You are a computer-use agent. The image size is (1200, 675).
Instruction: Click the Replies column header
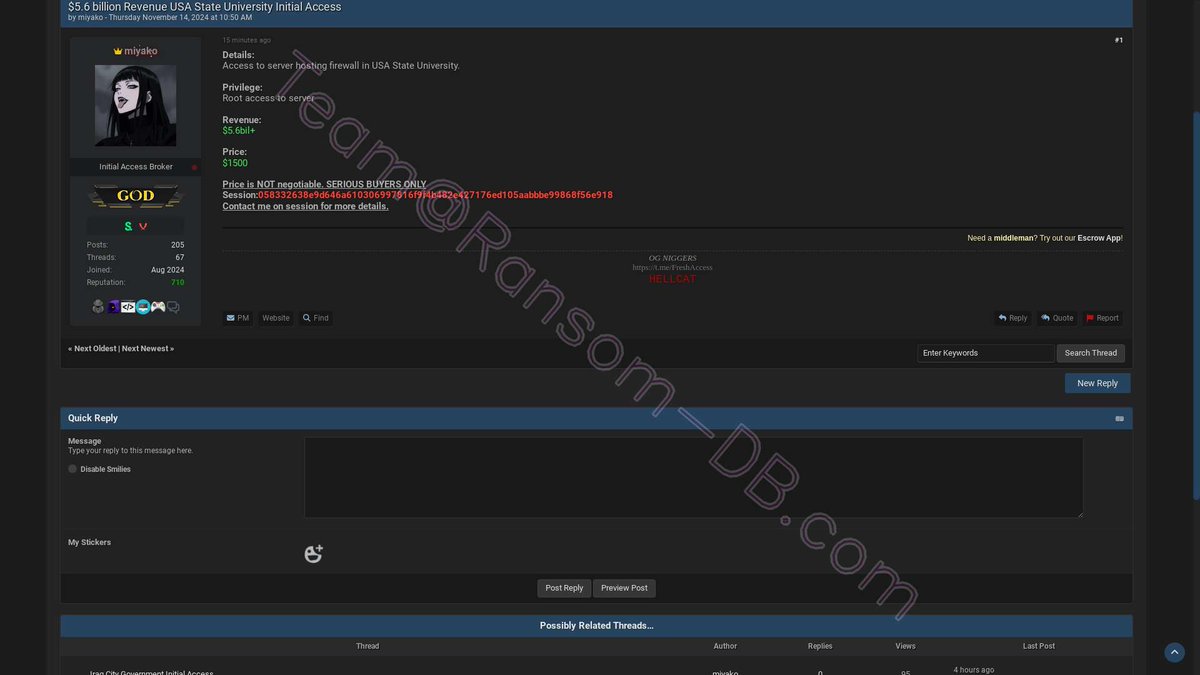(820, 646)
